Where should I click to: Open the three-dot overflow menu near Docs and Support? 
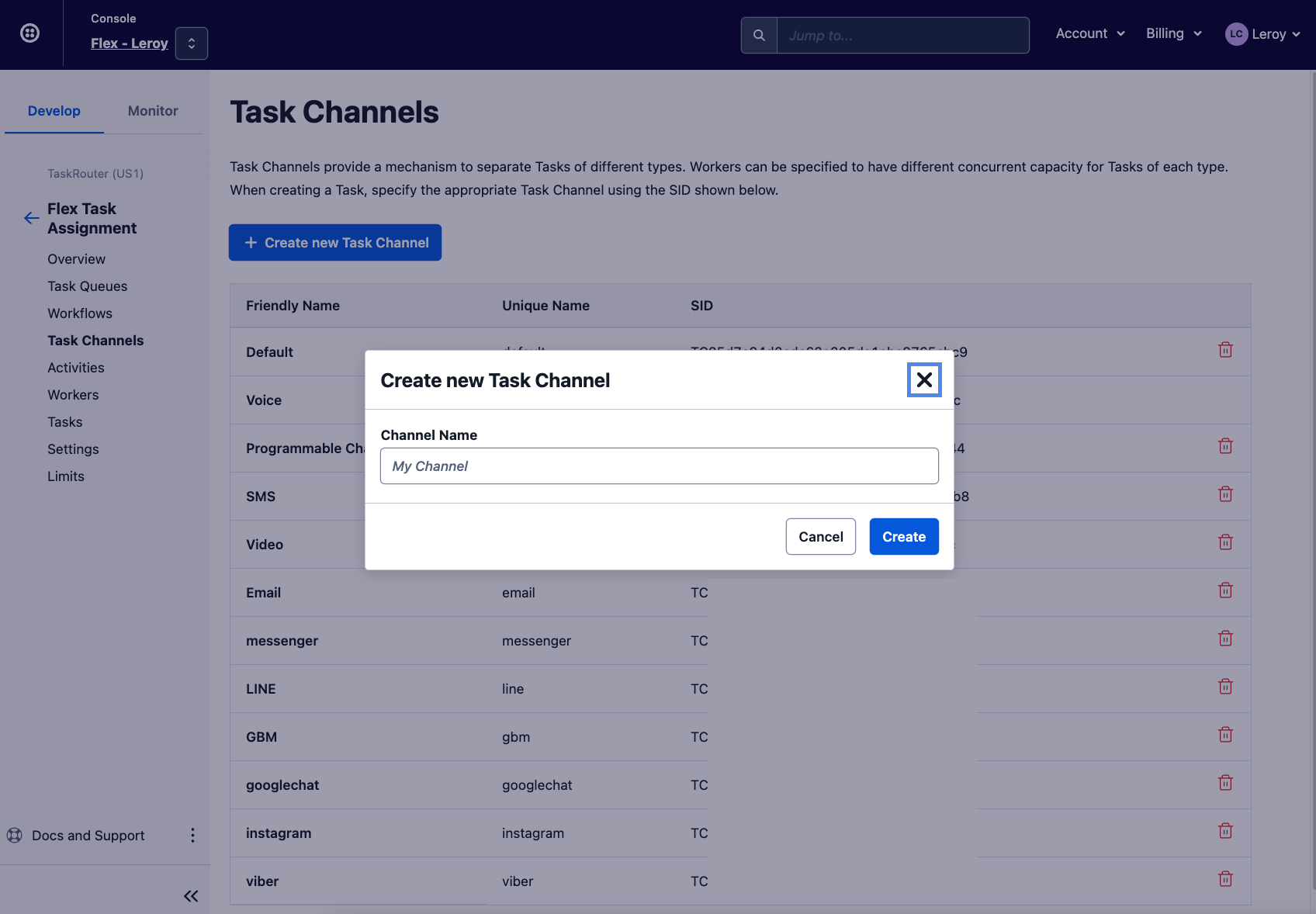192,836
